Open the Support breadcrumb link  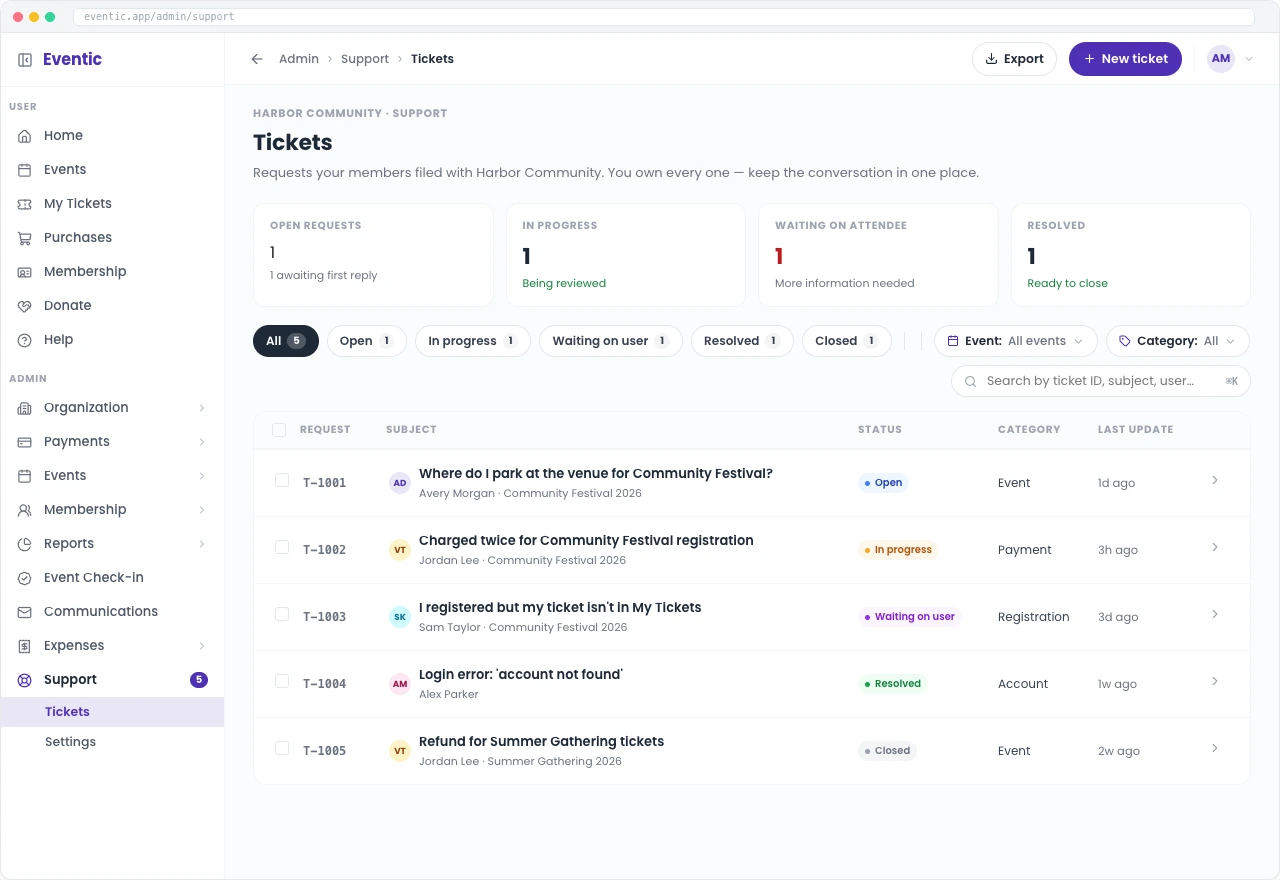(365, 59)
